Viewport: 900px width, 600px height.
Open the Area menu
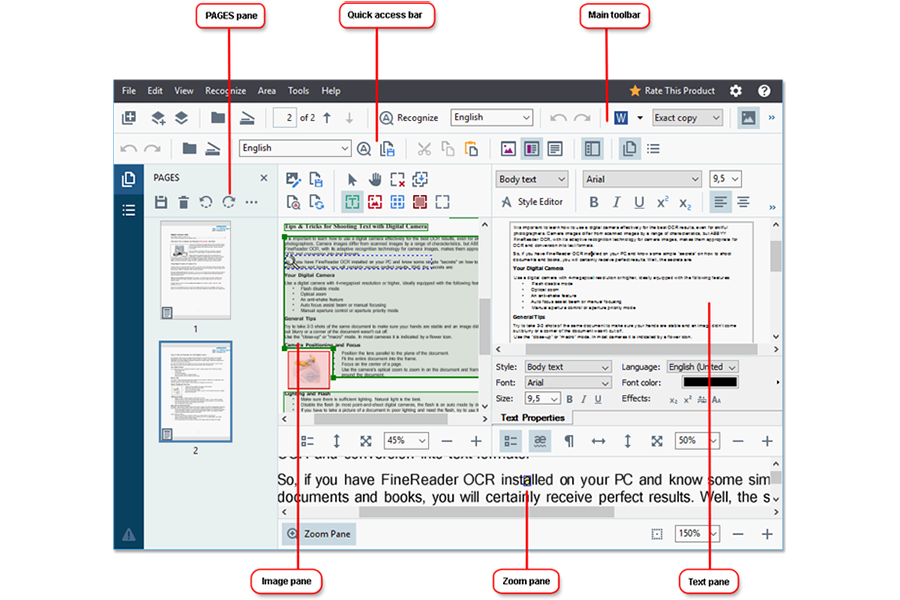point(266,91)
